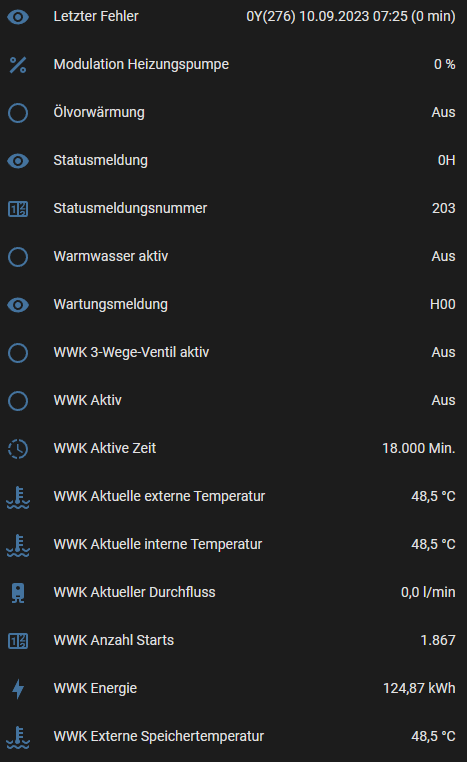Open details for WWK Externe Speichertemperatur
The width and height of the screenshot is (467, 762).
click(233, 737)
